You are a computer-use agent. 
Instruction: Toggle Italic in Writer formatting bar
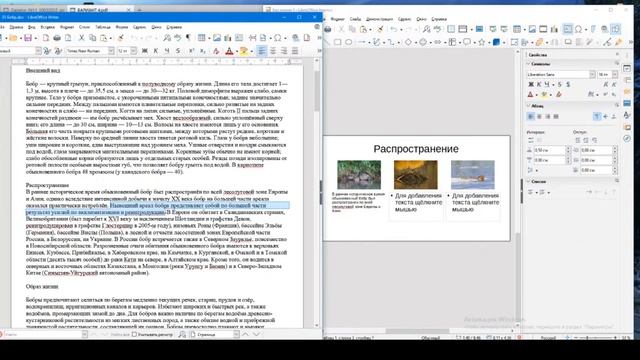[x=156, y=51]
